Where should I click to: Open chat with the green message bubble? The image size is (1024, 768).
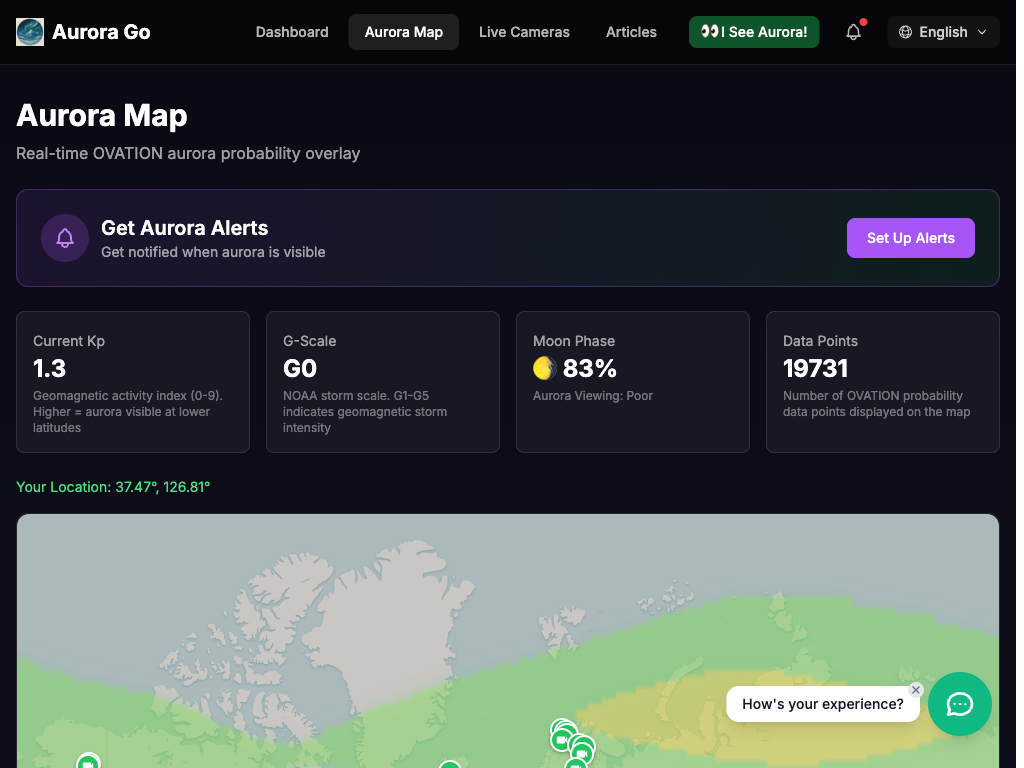pyautogui.click(x=959, y=704)
